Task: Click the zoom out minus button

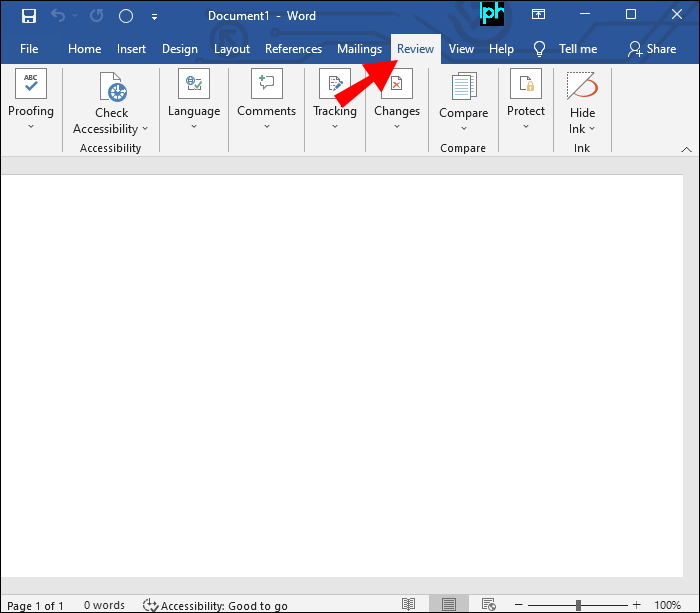Action: click(518, 605)
